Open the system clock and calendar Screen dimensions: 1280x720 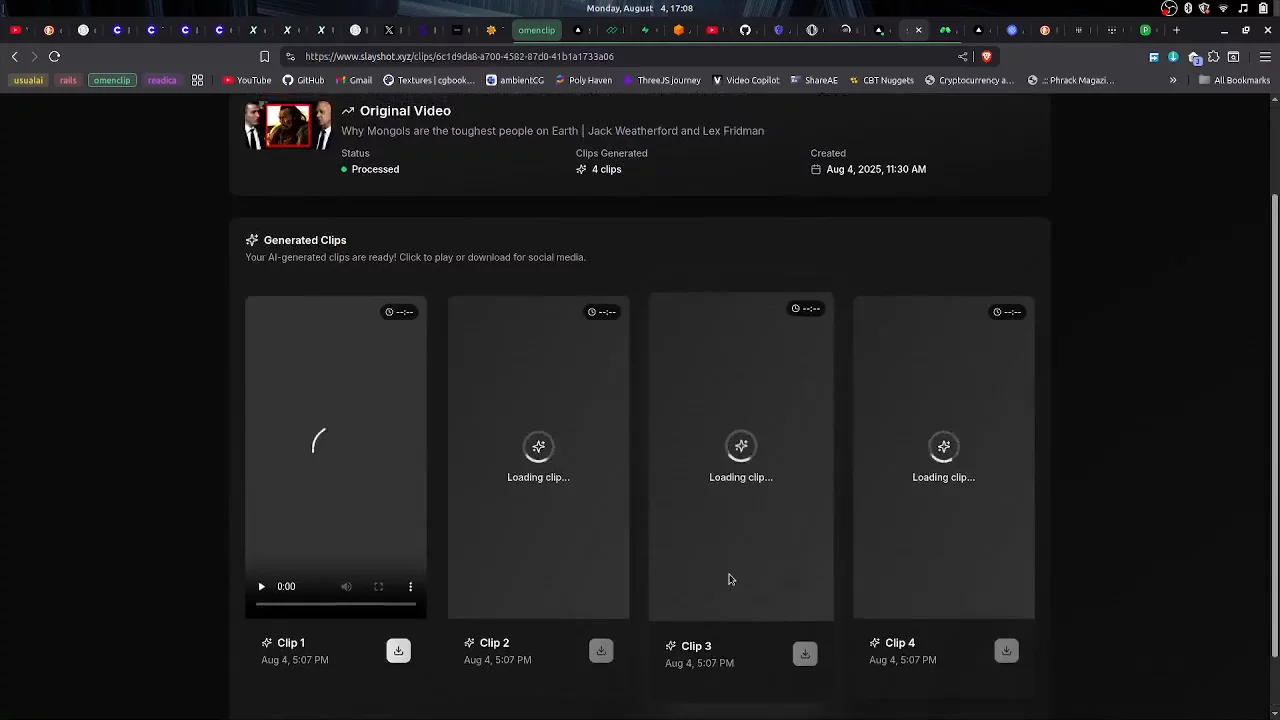pos(639,8)
